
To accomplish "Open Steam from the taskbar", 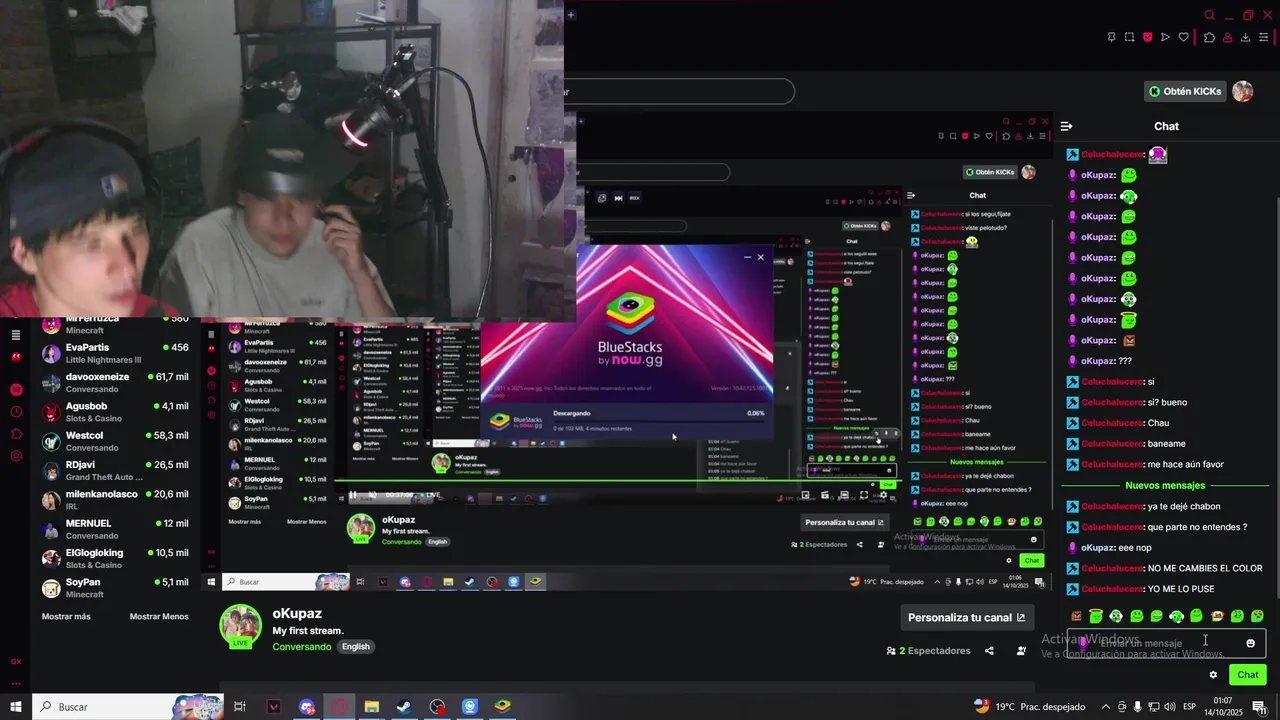I will click(404, 707).
